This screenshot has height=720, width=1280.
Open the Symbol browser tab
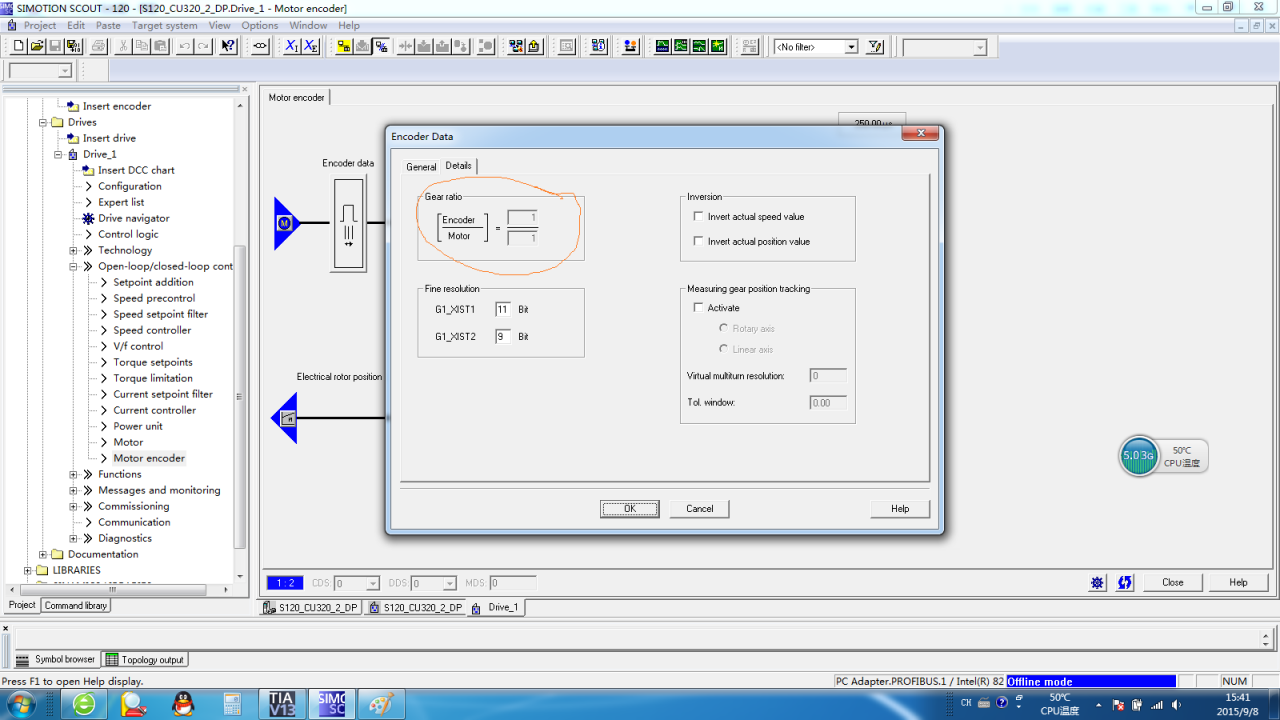pos(57,660)
